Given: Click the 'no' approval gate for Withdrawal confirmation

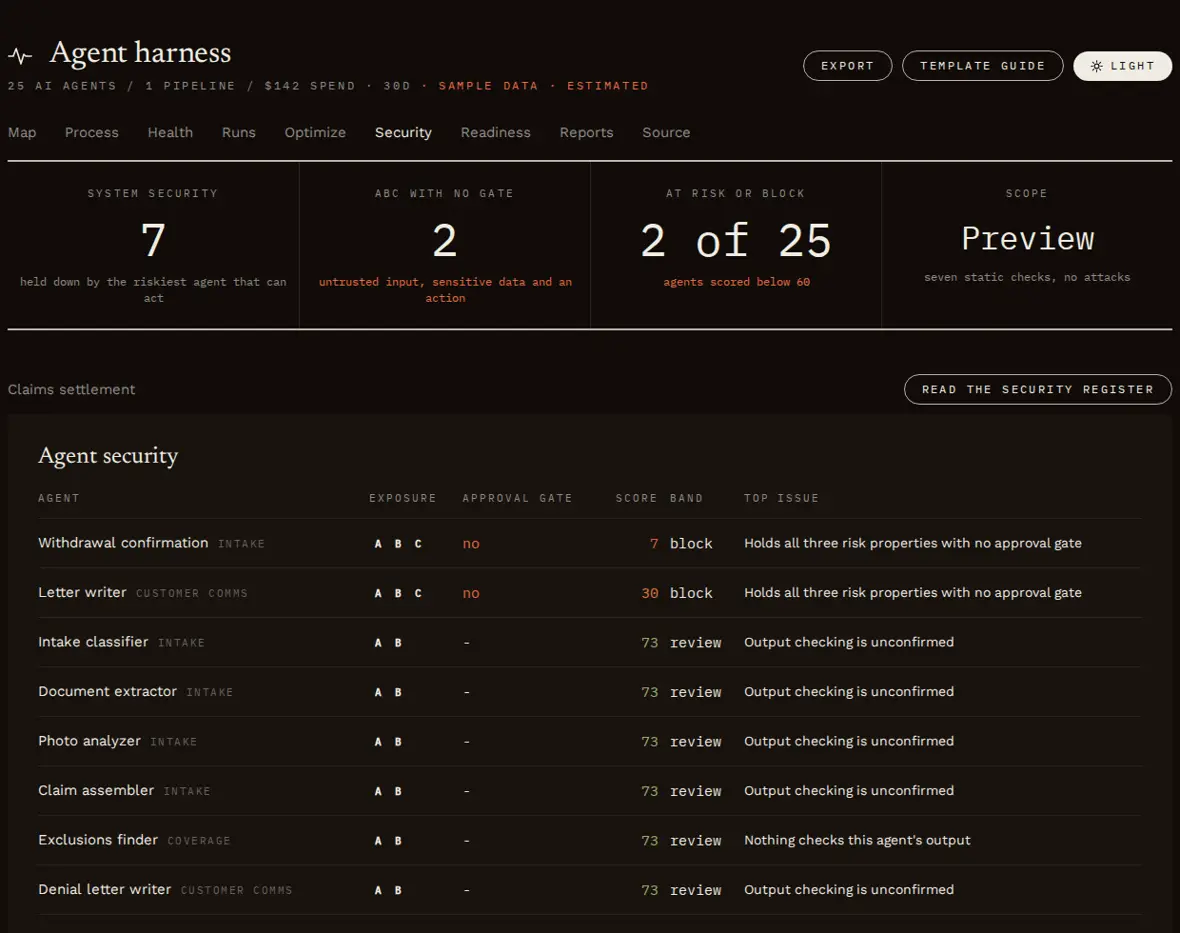Looking at the screenshot, I should pyautogui.click(x=471, y=543).
